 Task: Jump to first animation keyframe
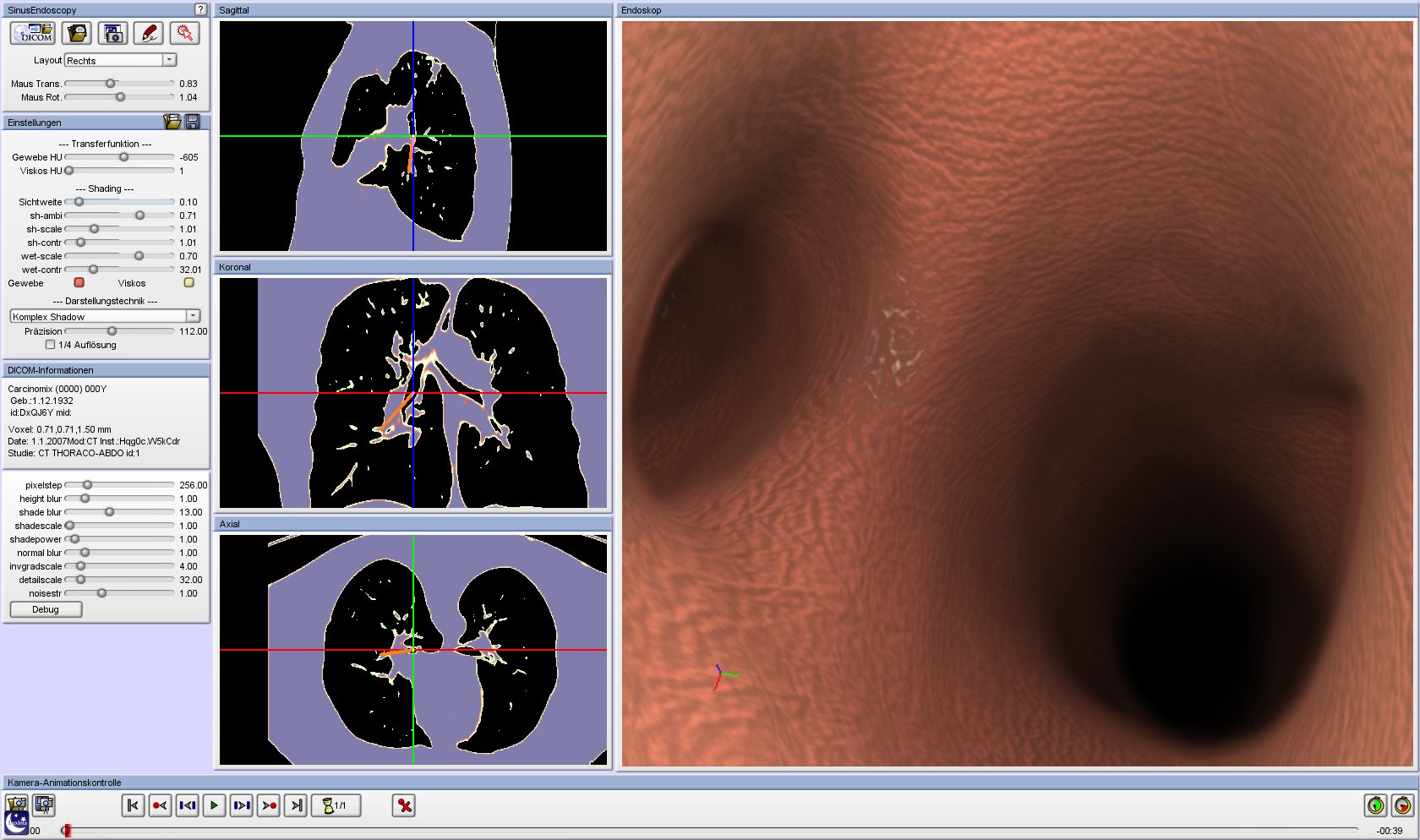click(133, 805)
